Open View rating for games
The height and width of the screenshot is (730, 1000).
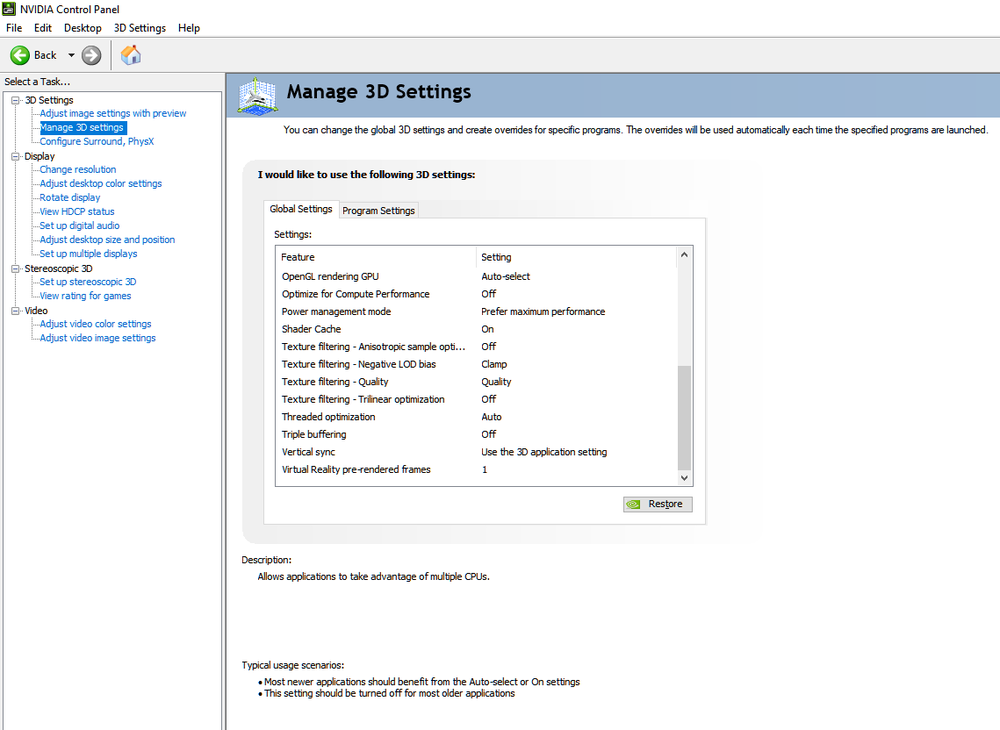coord(85,296)
